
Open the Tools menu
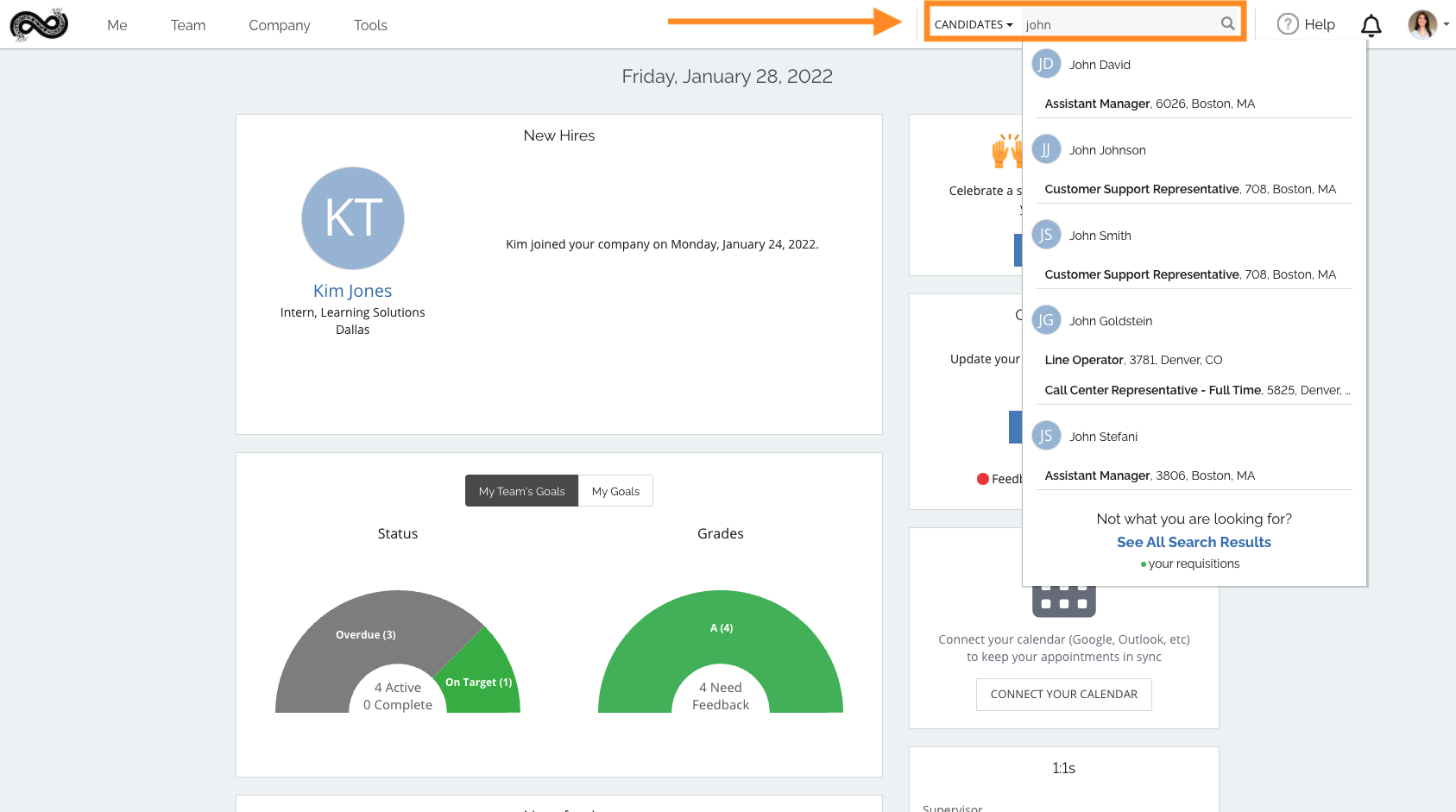tap(370, 25)
